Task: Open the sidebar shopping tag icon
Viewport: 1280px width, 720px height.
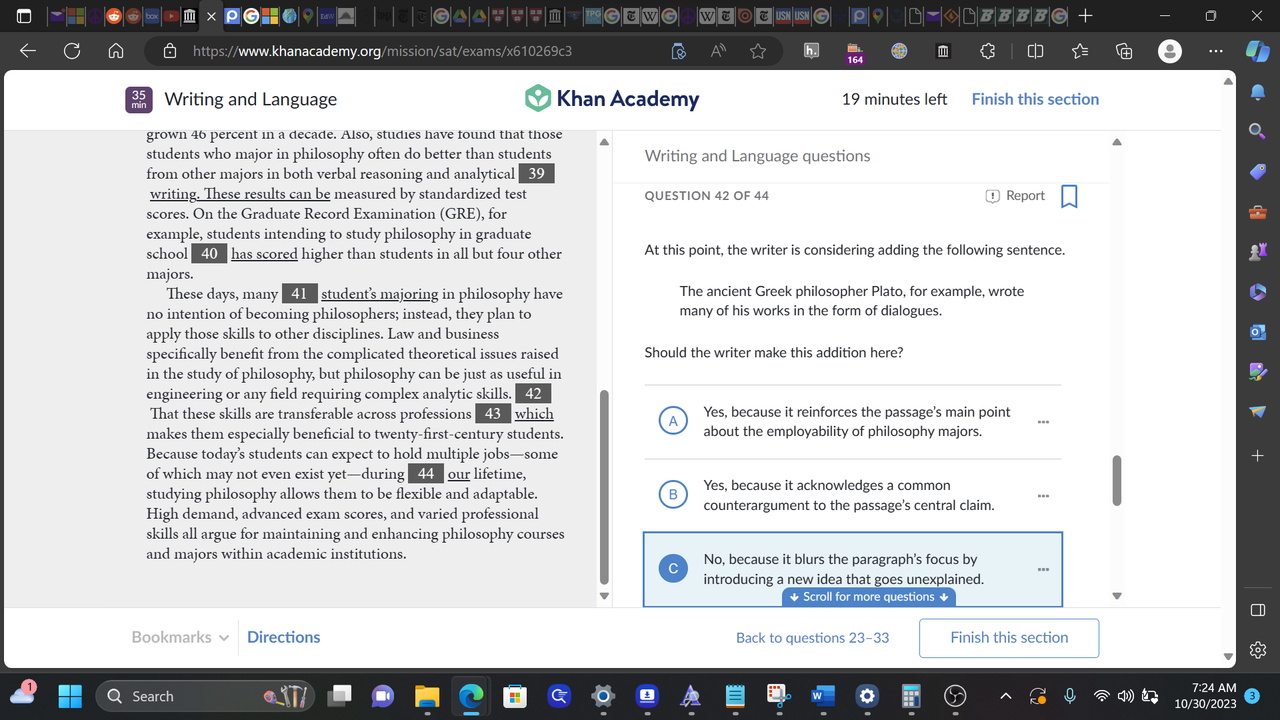Action: click(x=1258, y=171)
